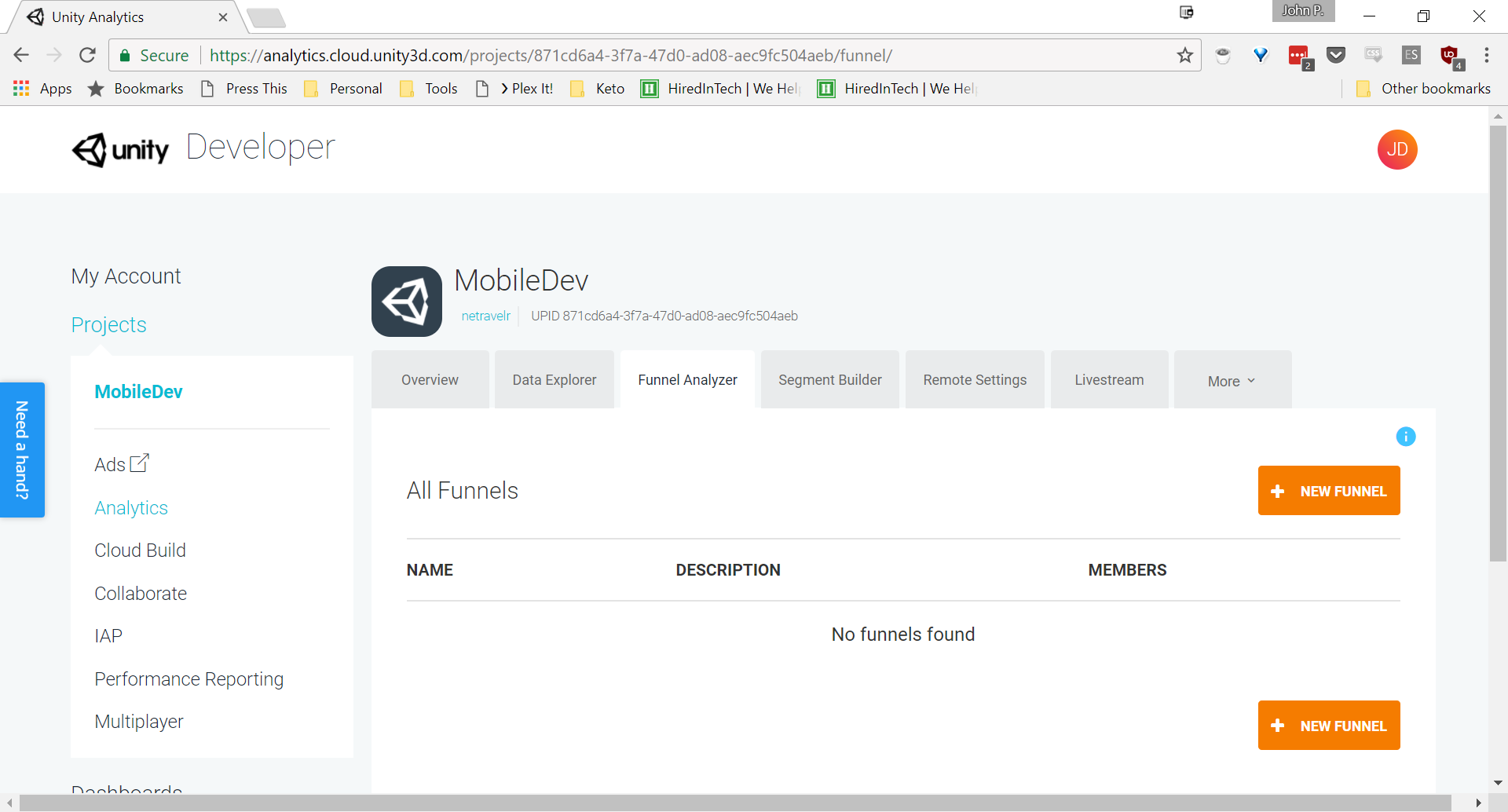
Task: Open a new browser tab
Action: tap(266, 17)
